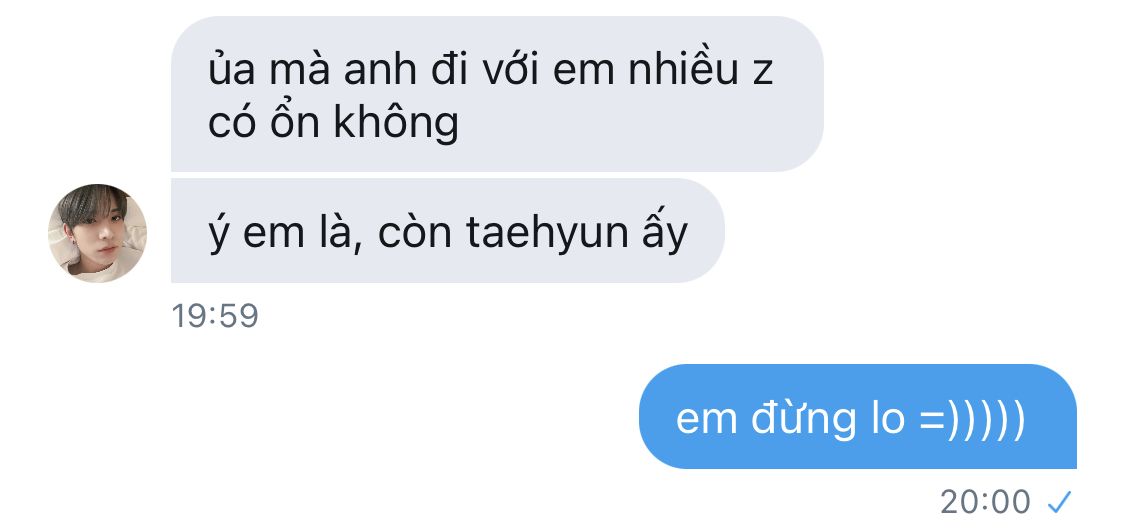Image resolution: width=1125 pixels, height=532 pixels.
Task: Click the 19:59 received timestamp
Action: tap(215, 316)
